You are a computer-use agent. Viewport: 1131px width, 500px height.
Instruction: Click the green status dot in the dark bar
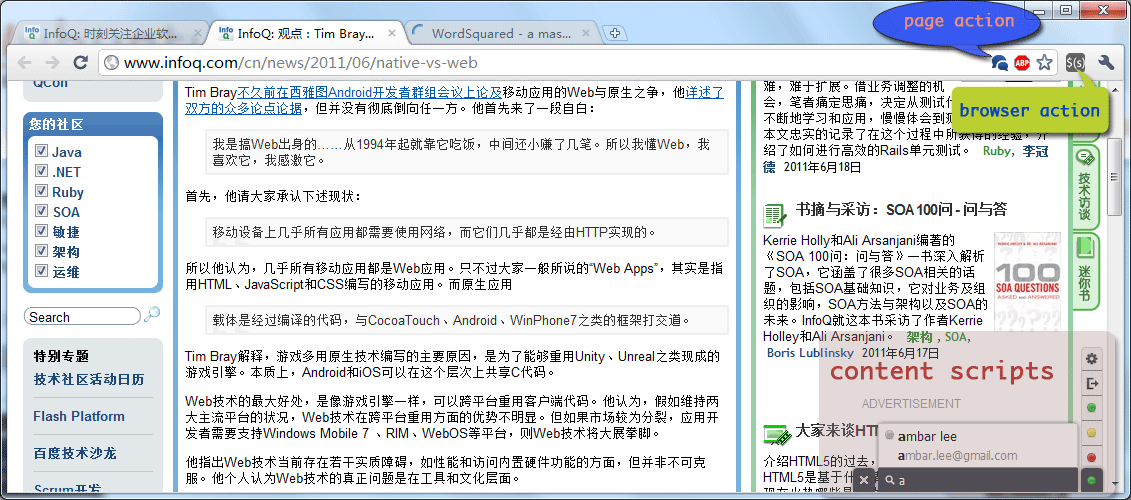pos(1091,481)
